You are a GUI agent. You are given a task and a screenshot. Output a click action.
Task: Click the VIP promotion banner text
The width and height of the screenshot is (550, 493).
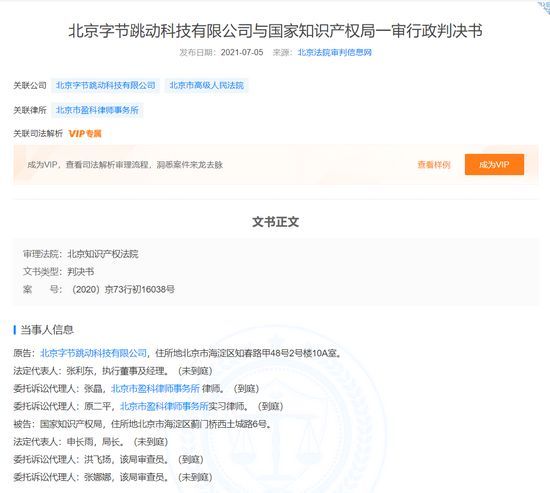pyautogui.click(x=125, y=165)
